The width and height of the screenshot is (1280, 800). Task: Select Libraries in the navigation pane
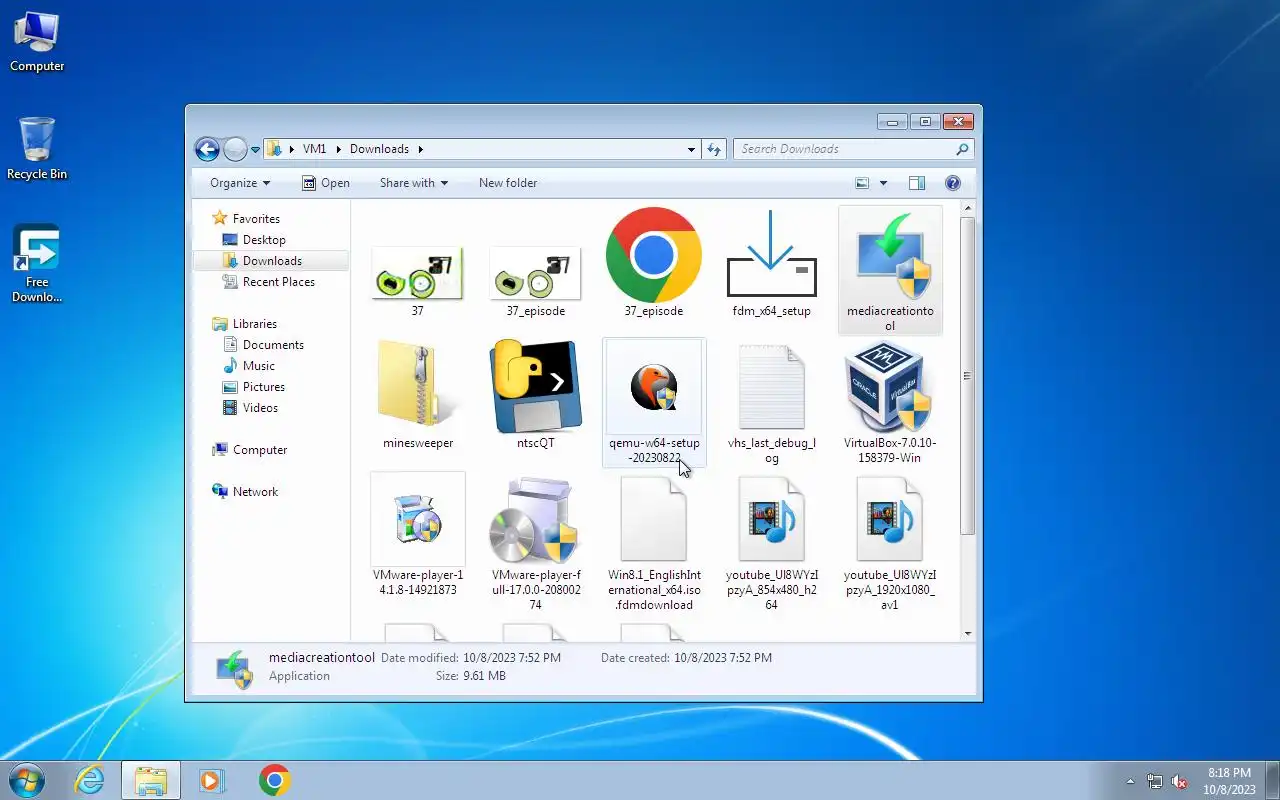click(x=255, y=324)
